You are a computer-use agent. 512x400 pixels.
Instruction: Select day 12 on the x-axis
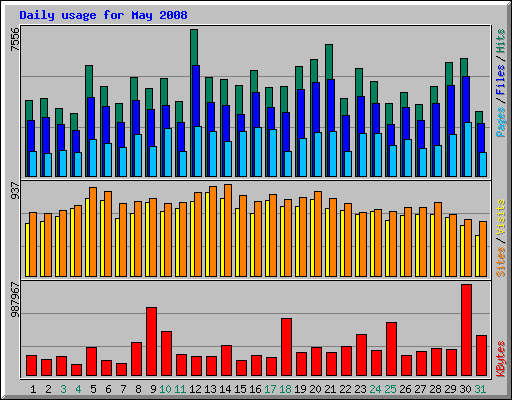click(x=195, y=389)
